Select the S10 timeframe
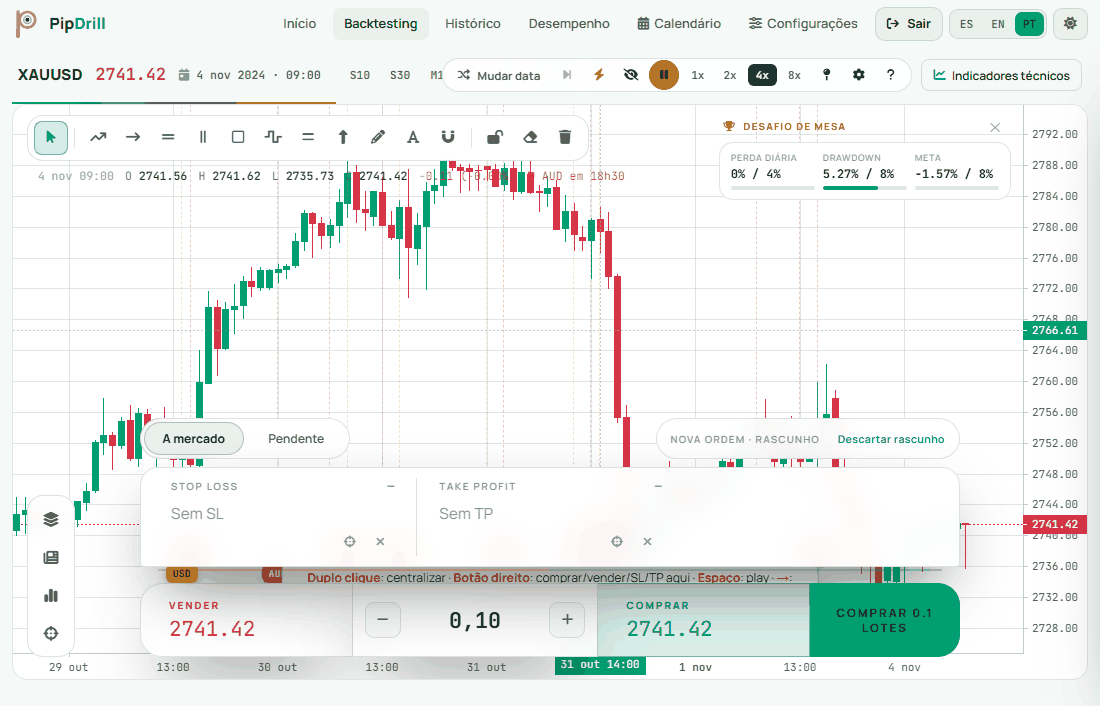This screenshot has width=1100, height=706. [360, 75]
